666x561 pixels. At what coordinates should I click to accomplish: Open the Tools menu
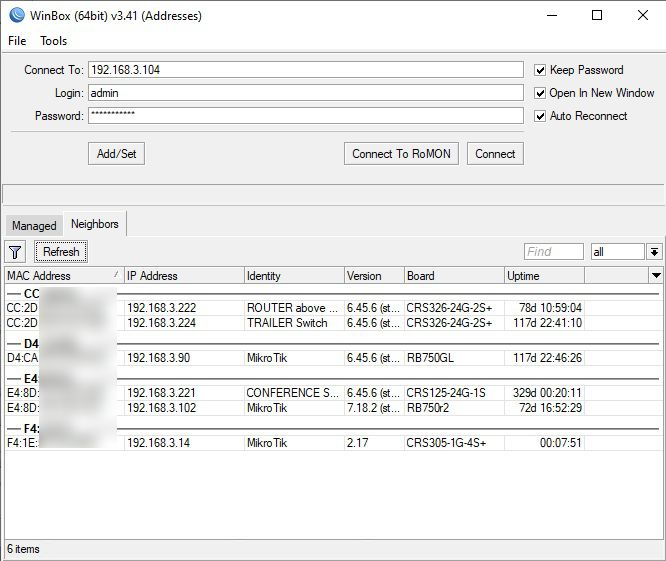click(x=54, y=41)
